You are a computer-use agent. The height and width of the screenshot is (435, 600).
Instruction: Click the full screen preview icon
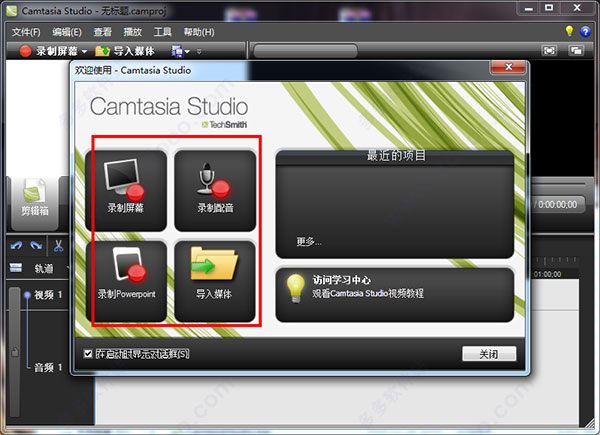pos(549,51)
